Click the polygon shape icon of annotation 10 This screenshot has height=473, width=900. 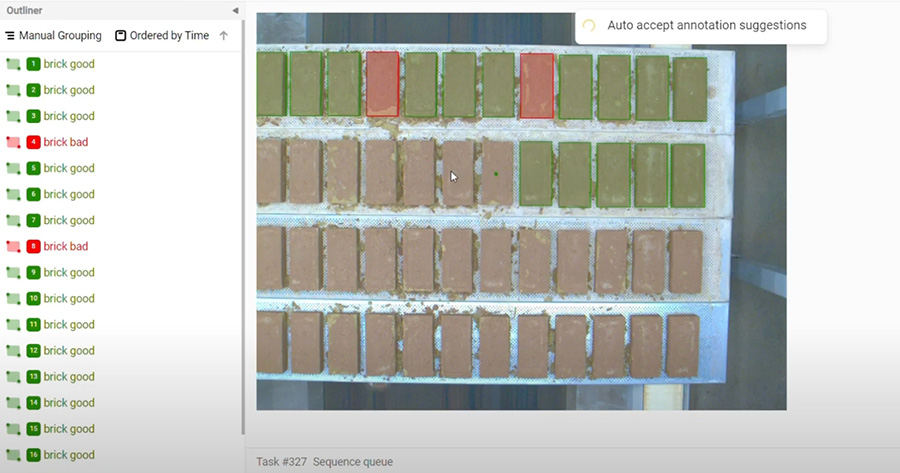pos(13,299)
